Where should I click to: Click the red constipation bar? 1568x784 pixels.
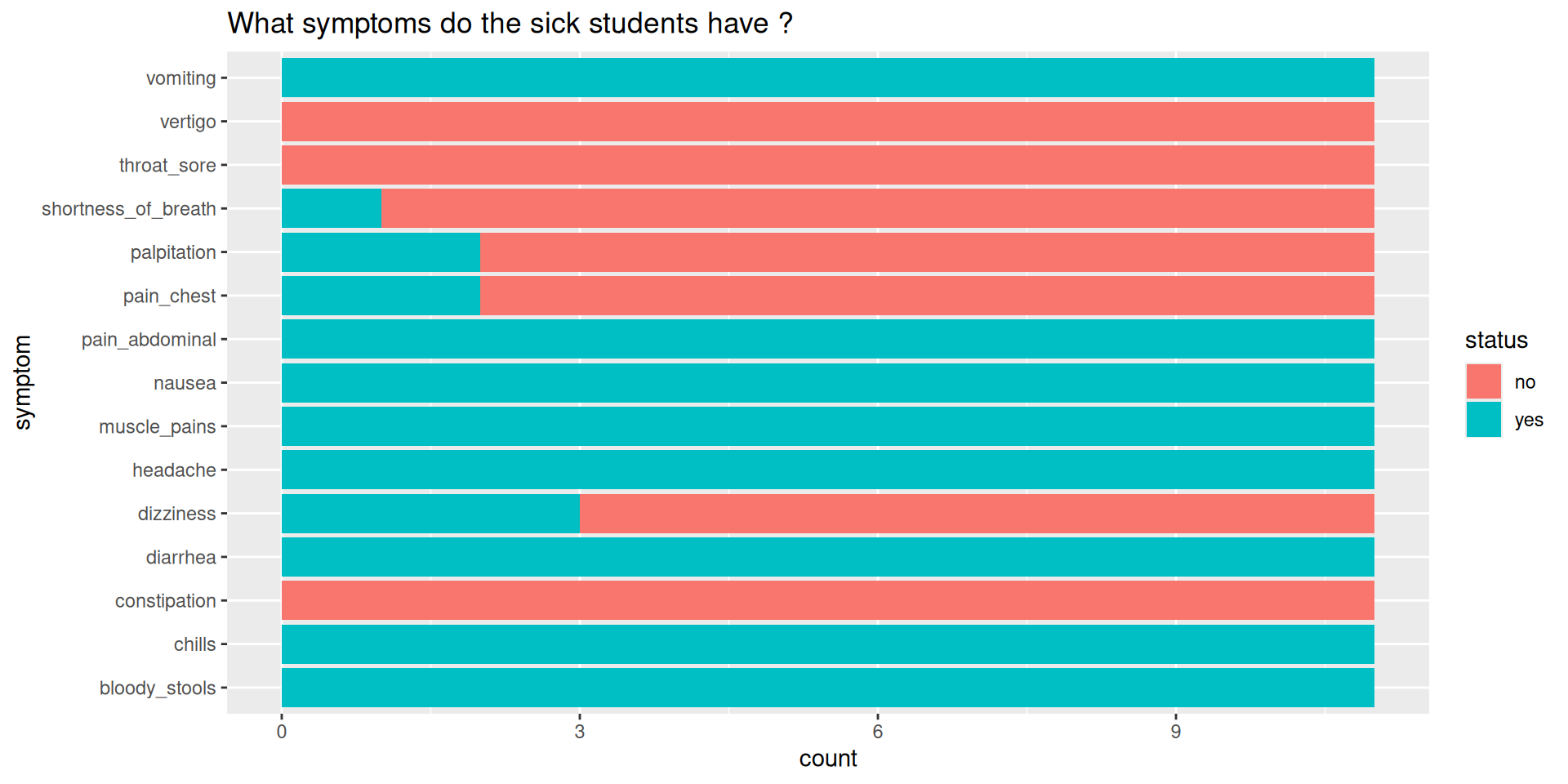point(827,600)
